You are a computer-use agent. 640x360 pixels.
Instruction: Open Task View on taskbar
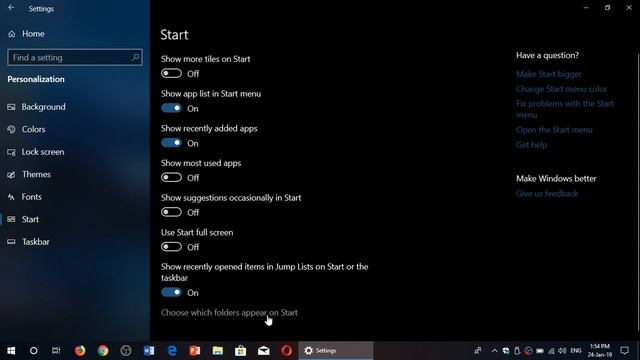tap(56, 351)
